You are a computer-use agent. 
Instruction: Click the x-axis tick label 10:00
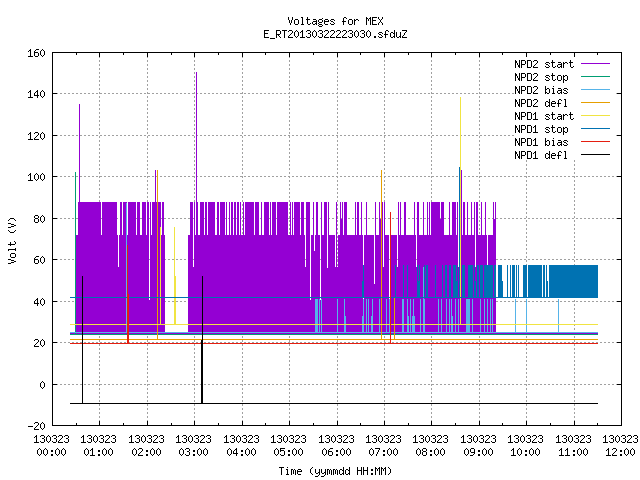[x=526, y=452]
